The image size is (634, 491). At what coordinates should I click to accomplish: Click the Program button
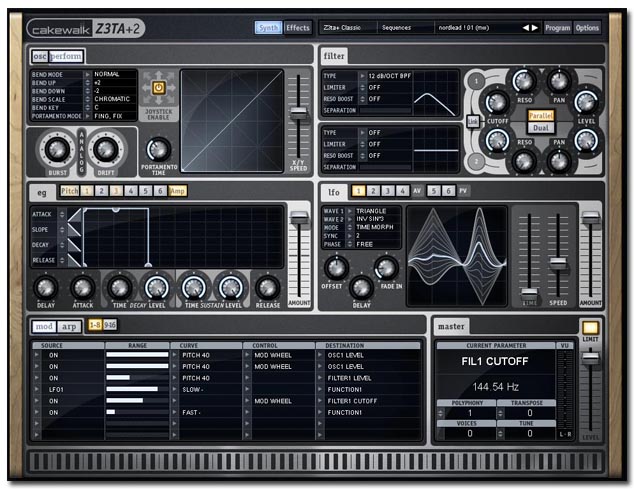558,28
